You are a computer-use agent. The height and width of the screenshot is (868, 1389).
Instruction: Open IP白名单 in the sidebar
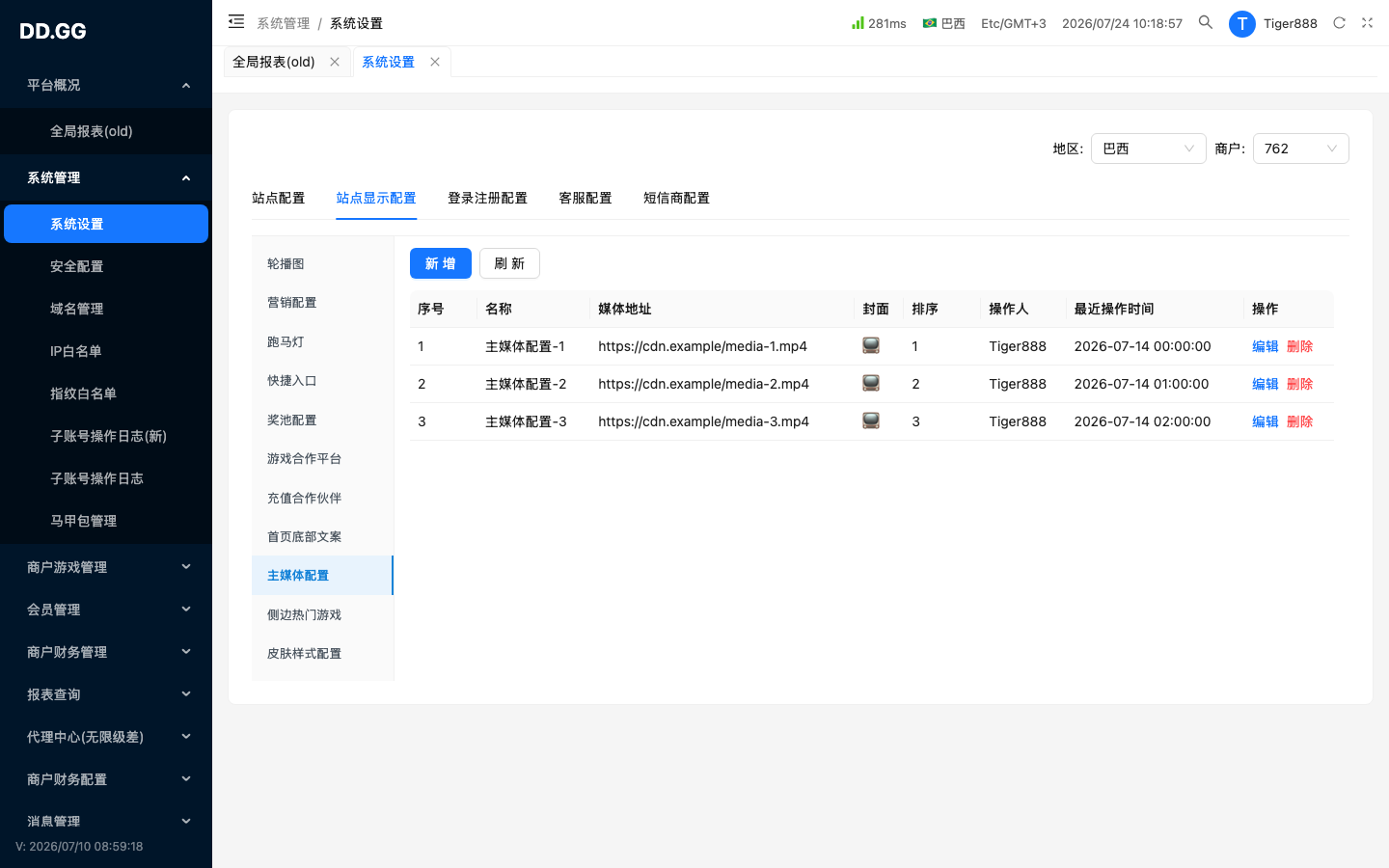106,351
